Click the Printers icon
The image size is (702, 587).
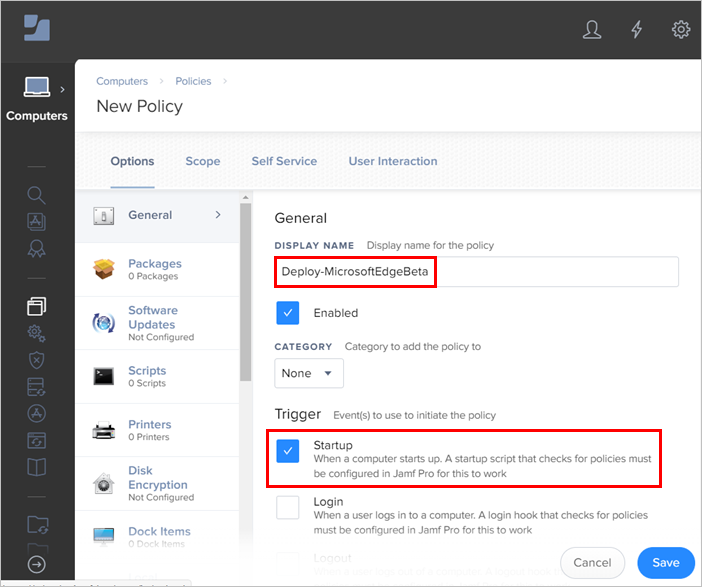(x=103, y=430)
